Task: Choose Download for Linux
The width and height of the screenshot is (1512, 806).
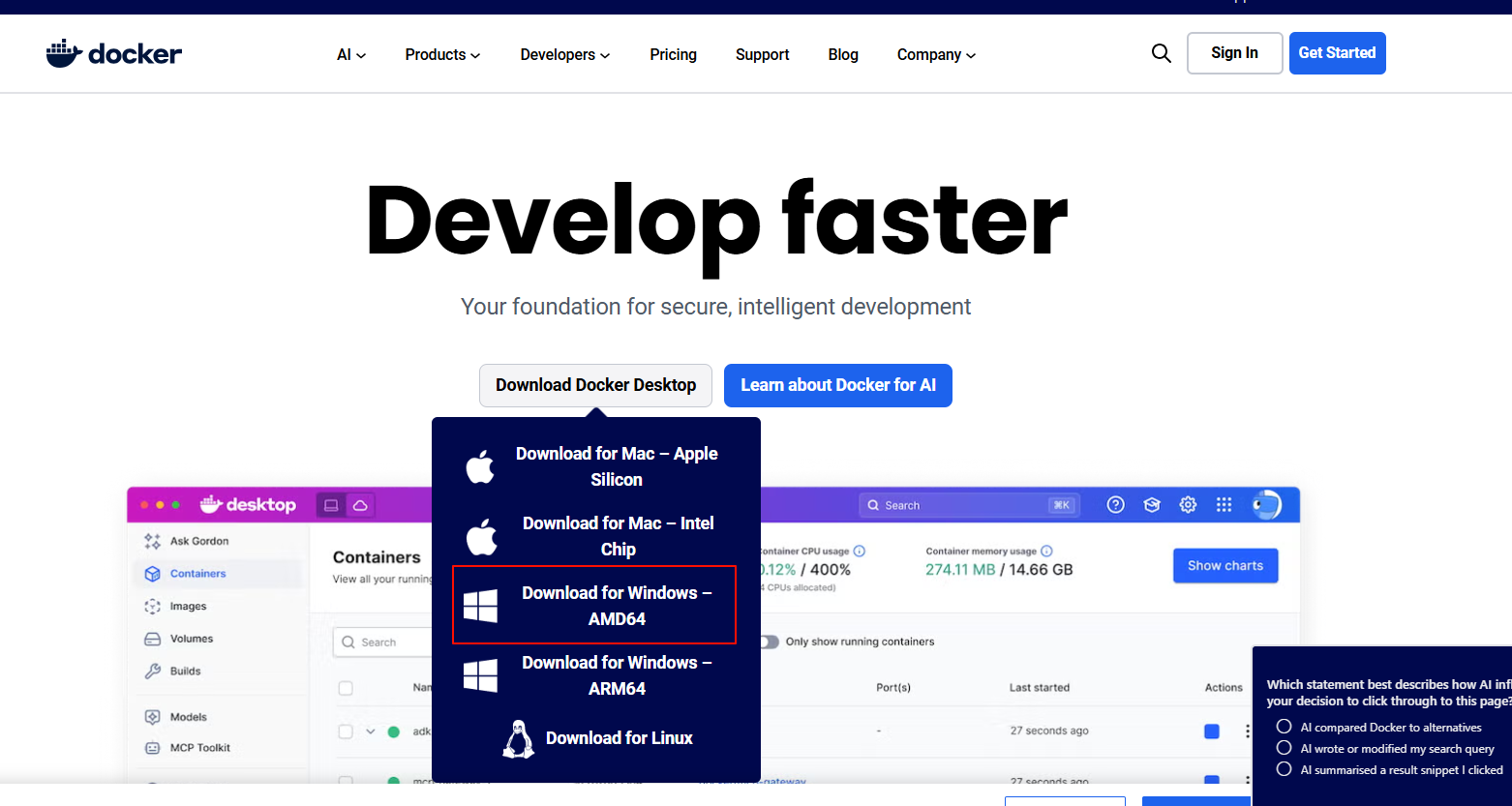Action: click(596, 738)
